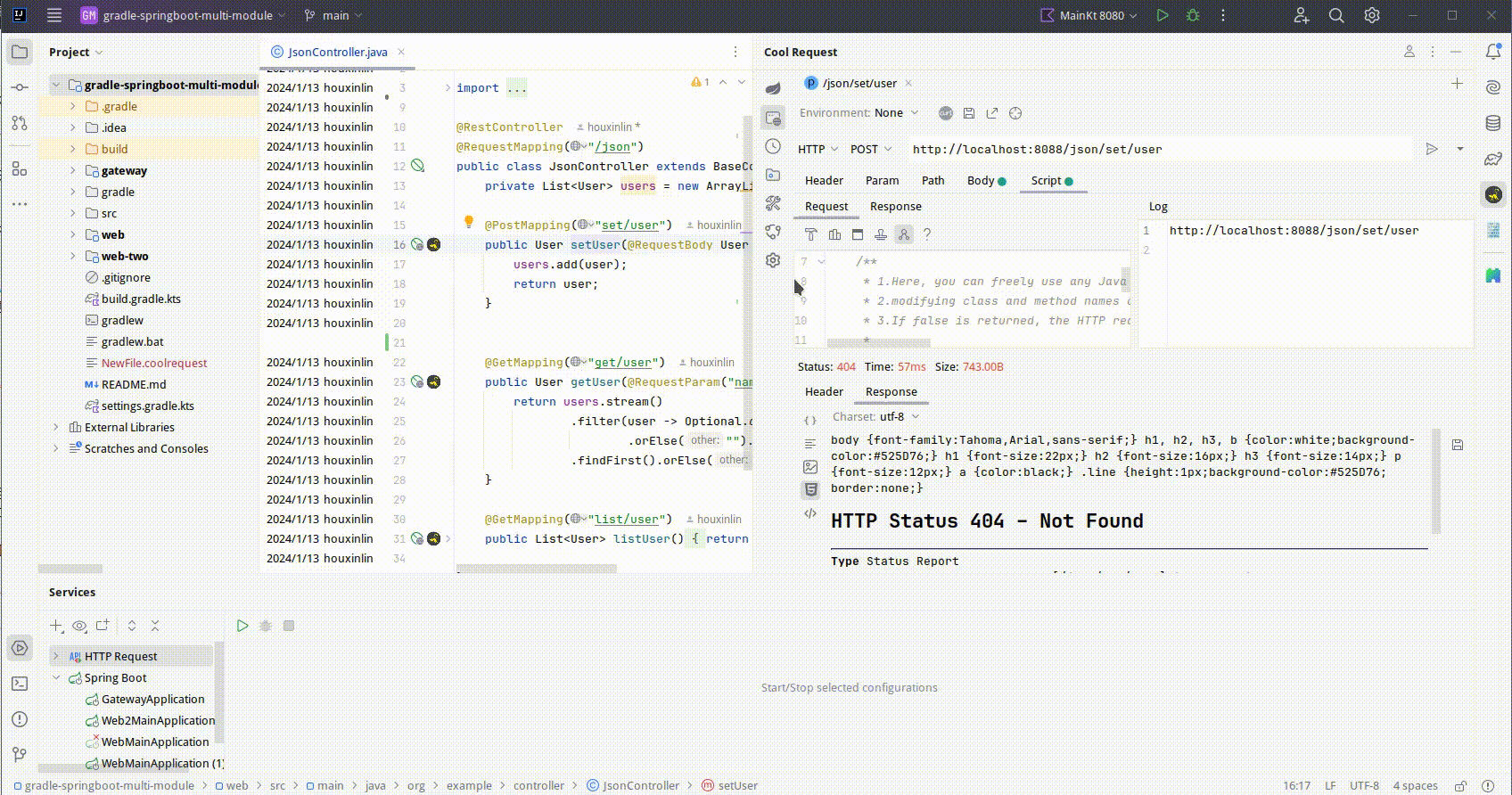Click the request URL input field
Viewport: 1512px width, 795px height.
click(x=1161, y=149)
